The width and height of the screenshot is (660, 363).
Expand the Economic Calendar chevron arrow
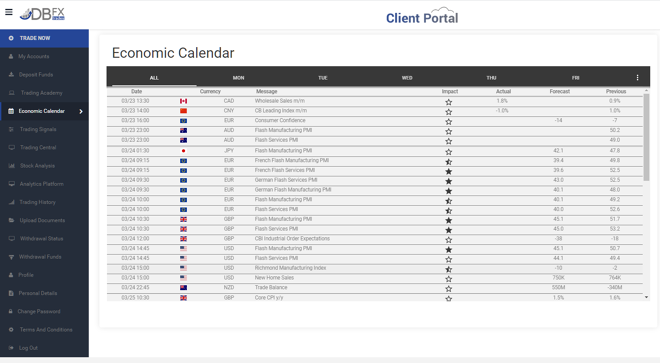pyautogui.click(x=81, y=111)
